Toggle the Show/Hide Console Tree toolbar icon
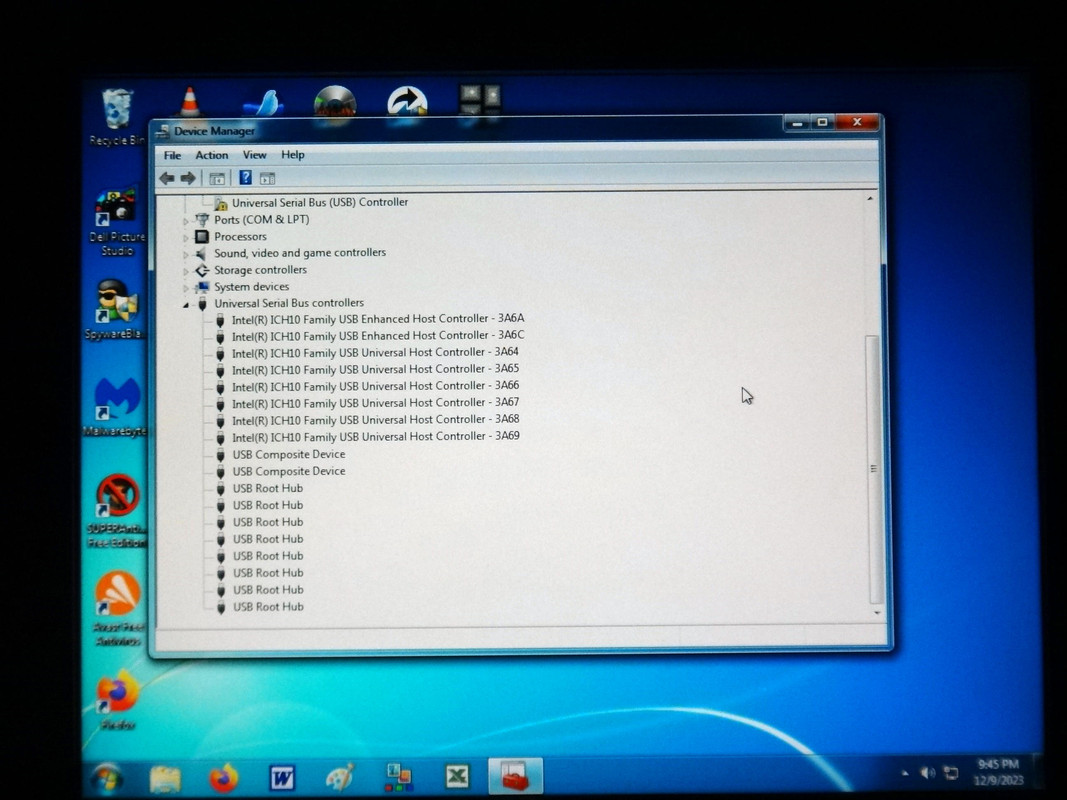This screenshot has width=1067, height=800. coord(217,179)
